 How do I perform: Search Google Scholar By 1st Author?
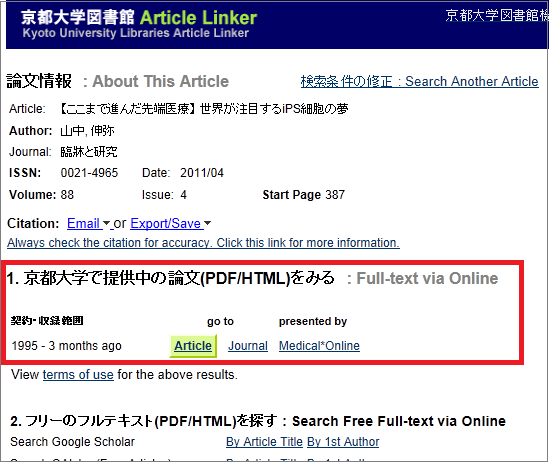pyautogui.click(x=343, y=442)
